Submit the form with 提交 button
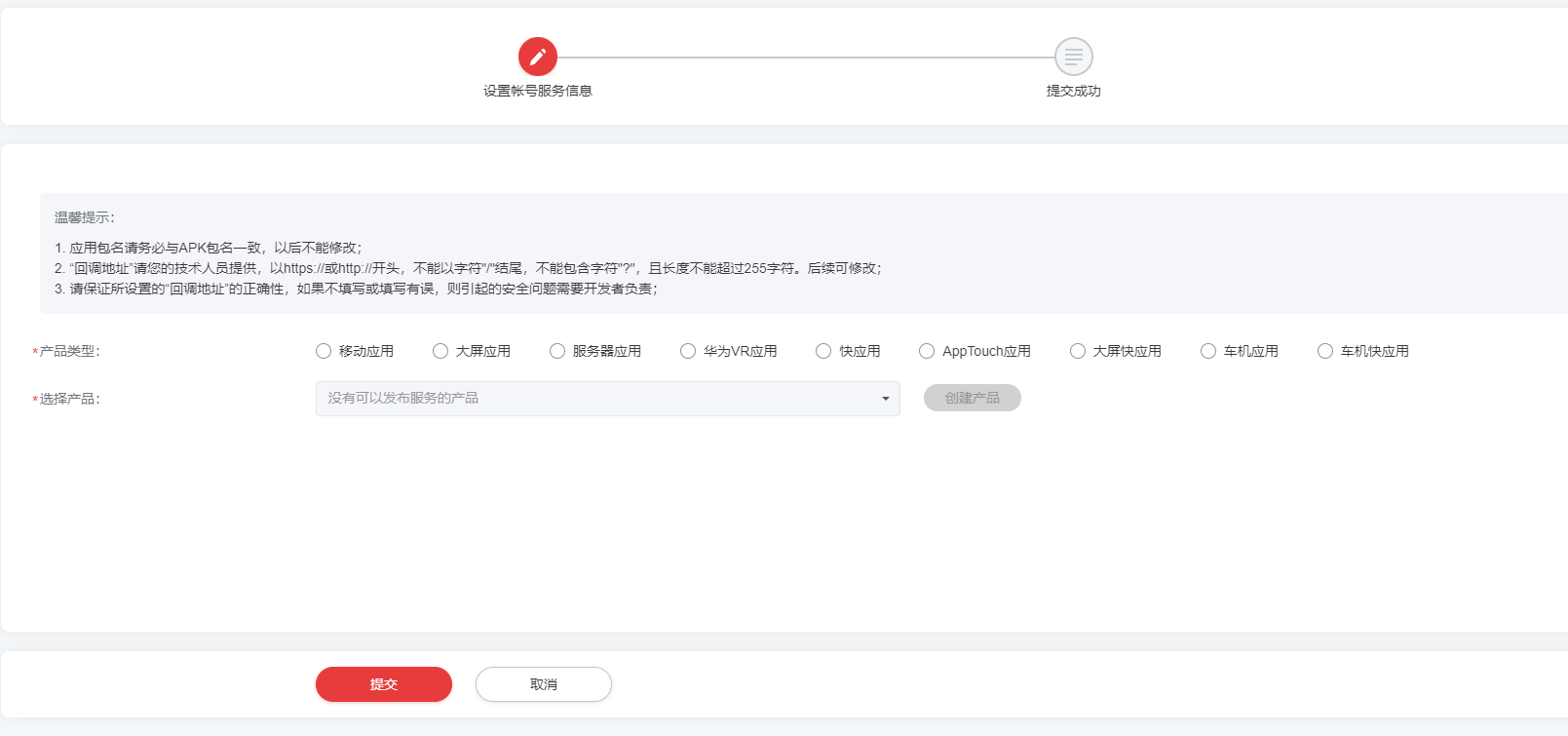Screen dimensions: 1568x736 384,684
